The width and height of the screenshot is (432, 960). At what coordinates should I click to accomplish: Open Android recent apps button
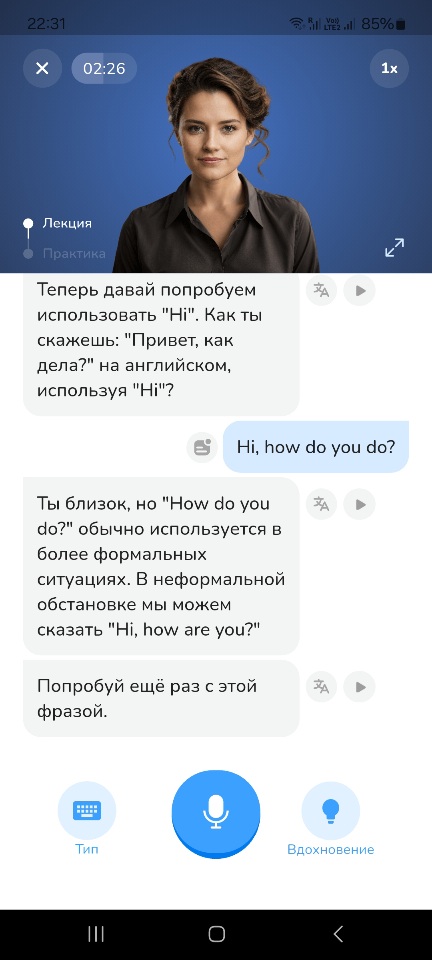(95, 934)
